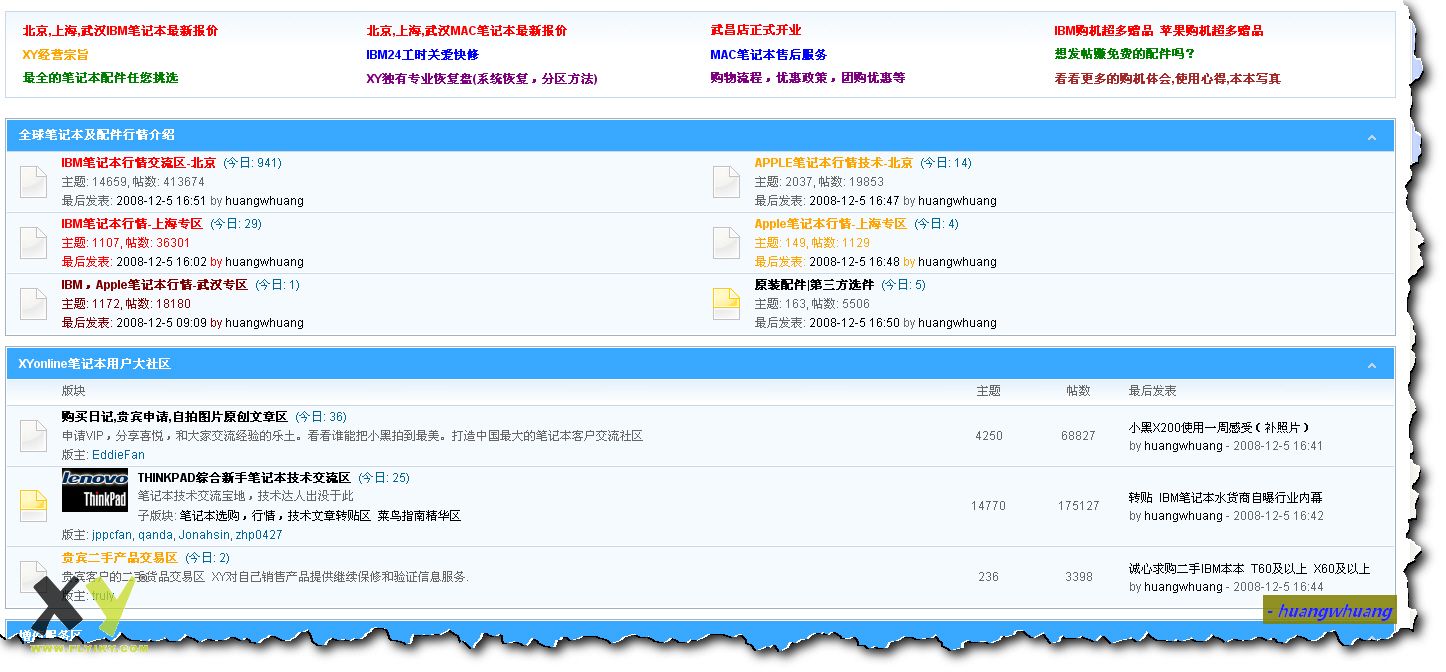Click forum icon beside IBM笔记本行情-上海专区
Image resolution: width=1446 pixels, height=672 pixels.
pos(34,243)
